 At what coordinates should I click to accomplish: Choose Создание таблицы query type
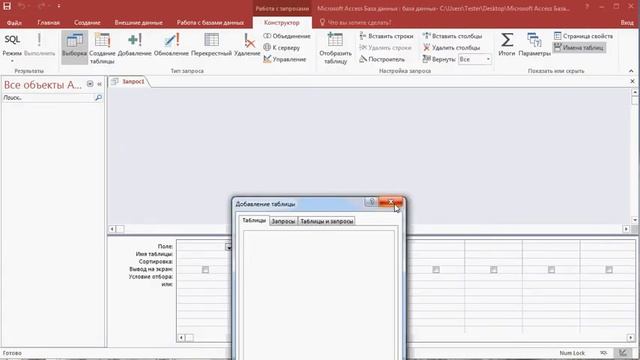click(x=102, y=48)
